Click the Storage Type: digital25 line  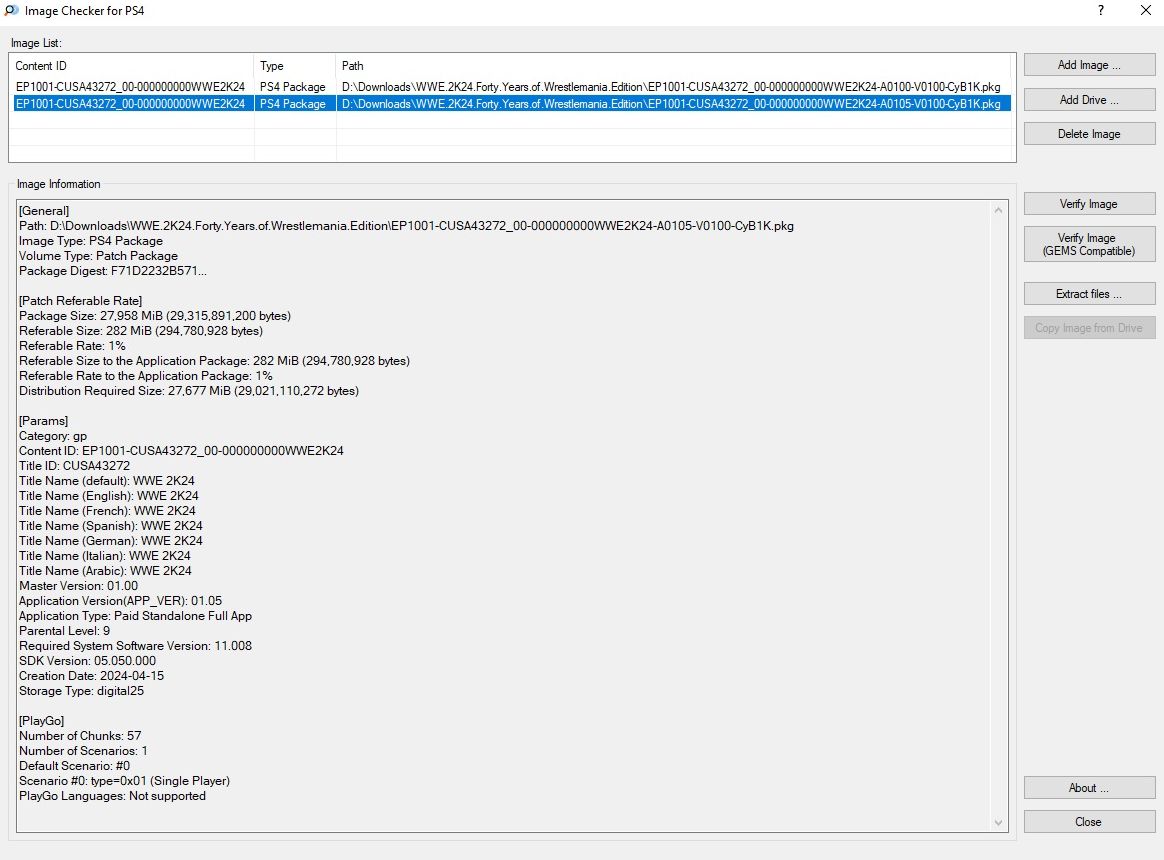click(81, 691)
